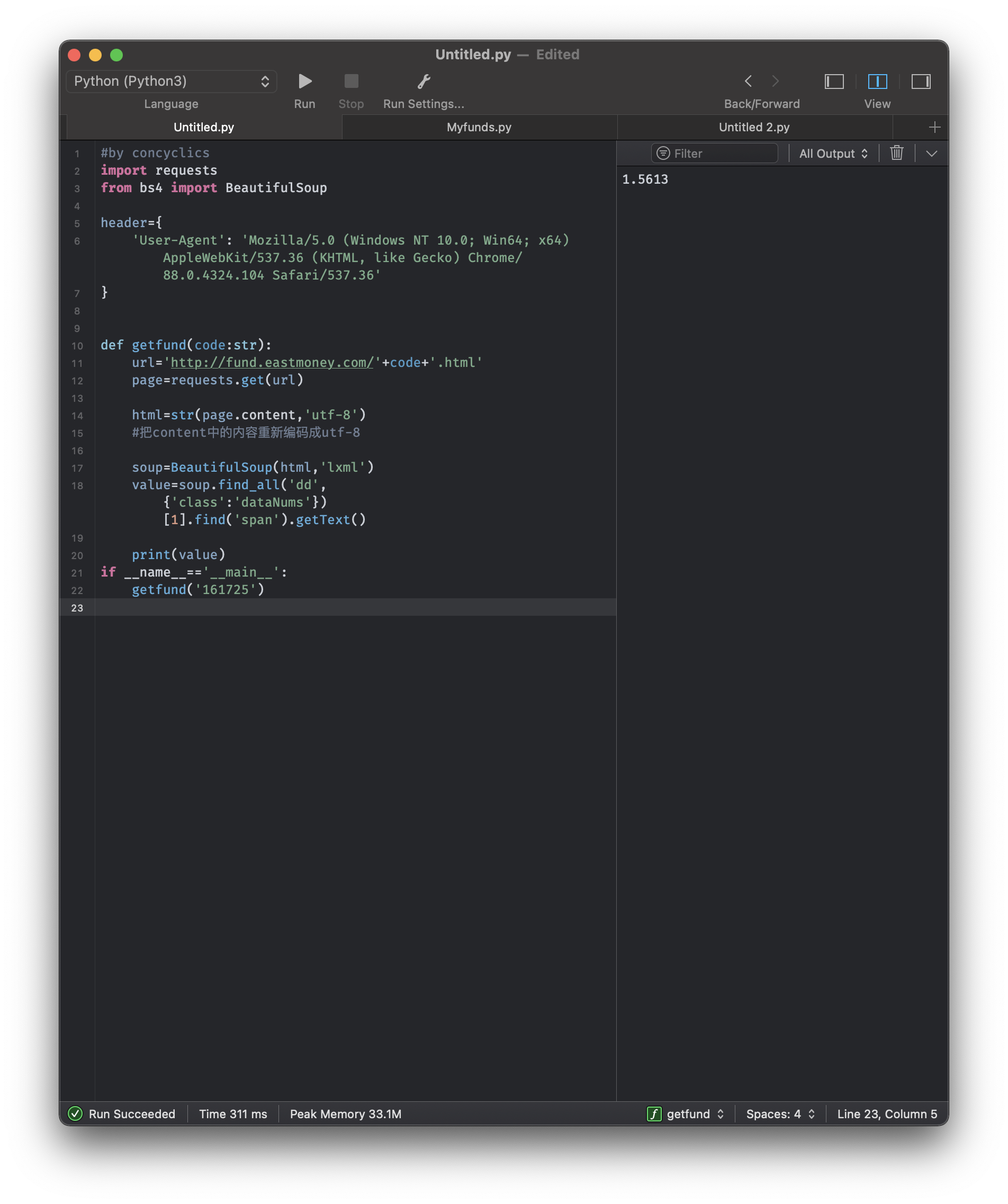Image resolution: width=1008 pixels, height=1204 pixels.
Task: Run the Python script
Action: click(x=305, y=82)
